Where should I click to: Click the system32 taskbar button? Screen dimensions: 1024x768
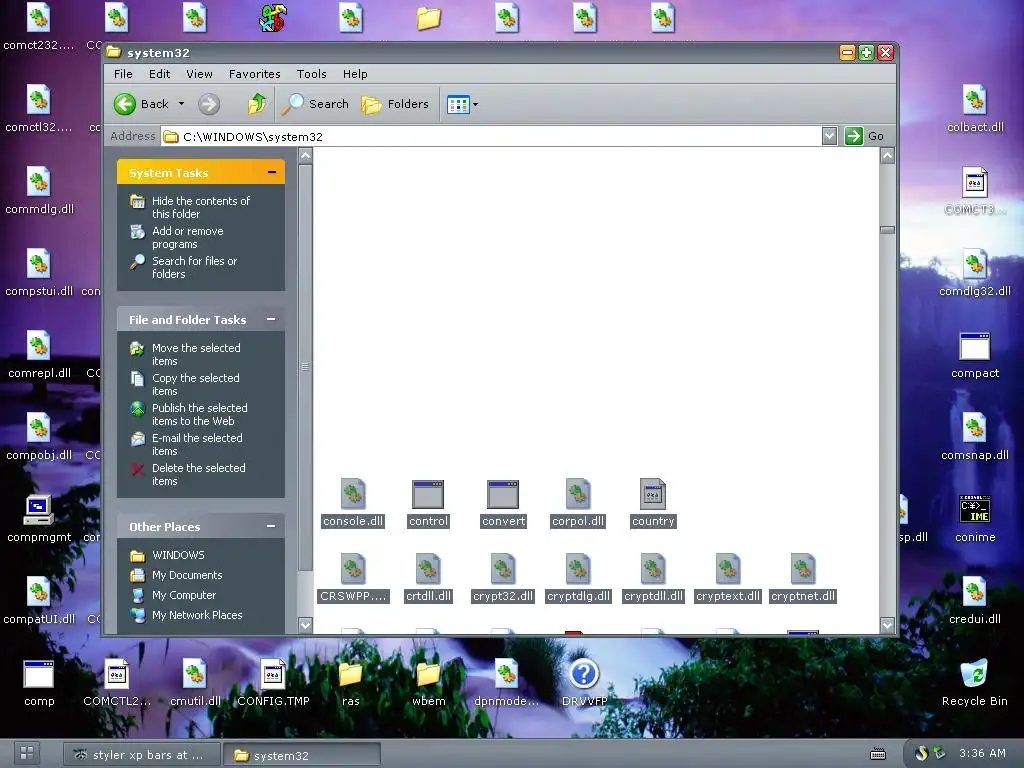click(x=302, y=755)
